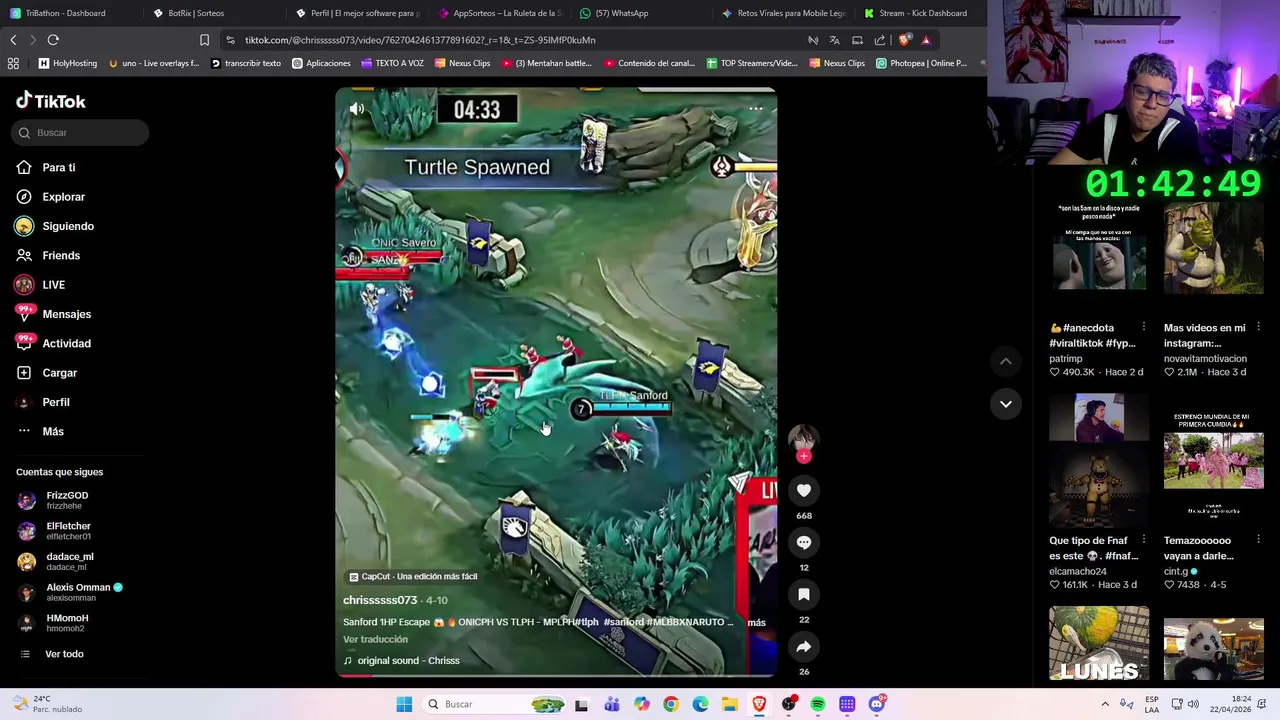Click the Buscar search field in TikTok
The image size is (1280, 720).
(81, 132)
